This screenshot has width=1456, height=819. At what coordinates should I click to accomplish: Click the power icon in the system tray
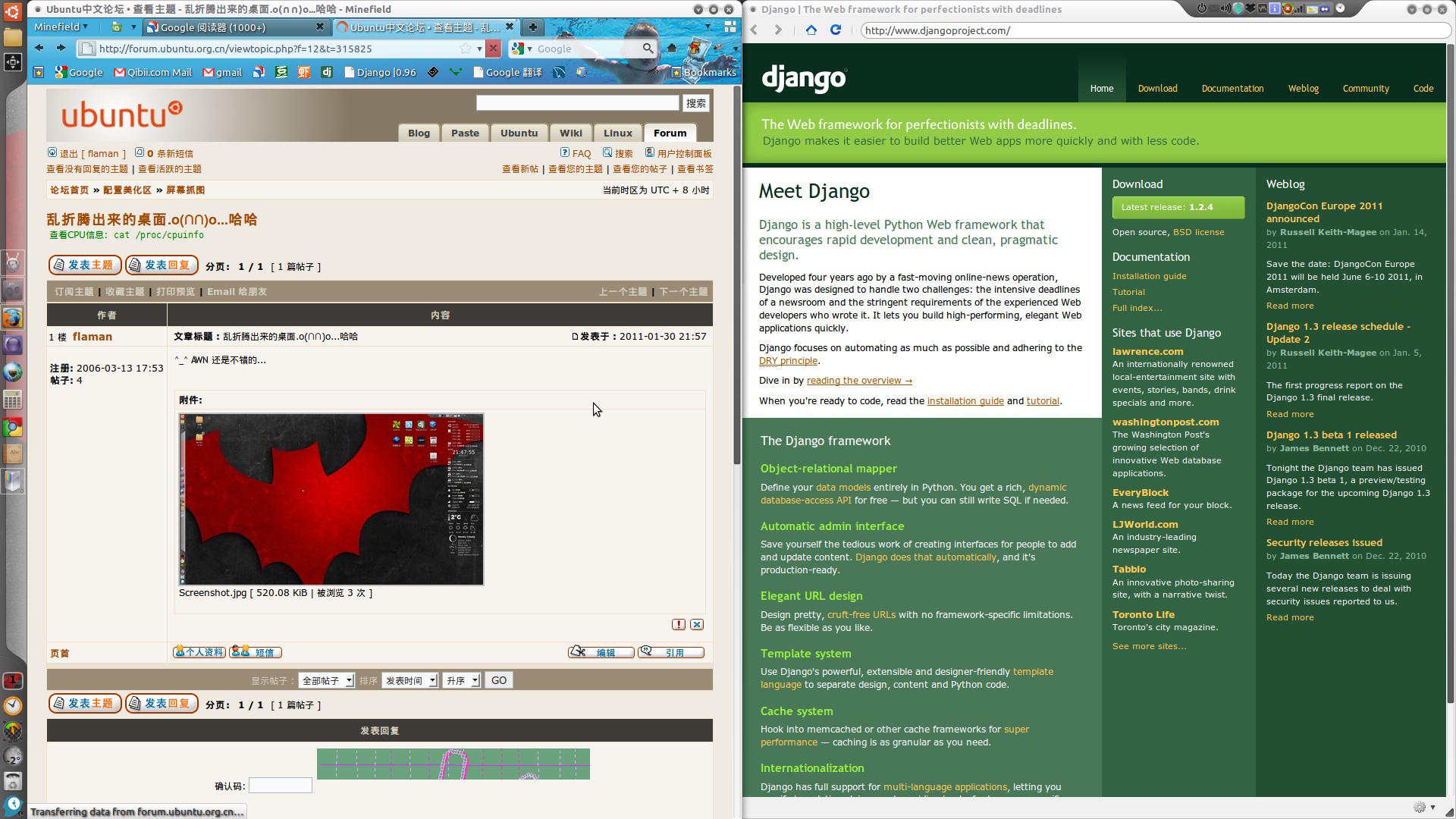[x=1202, y=8]
